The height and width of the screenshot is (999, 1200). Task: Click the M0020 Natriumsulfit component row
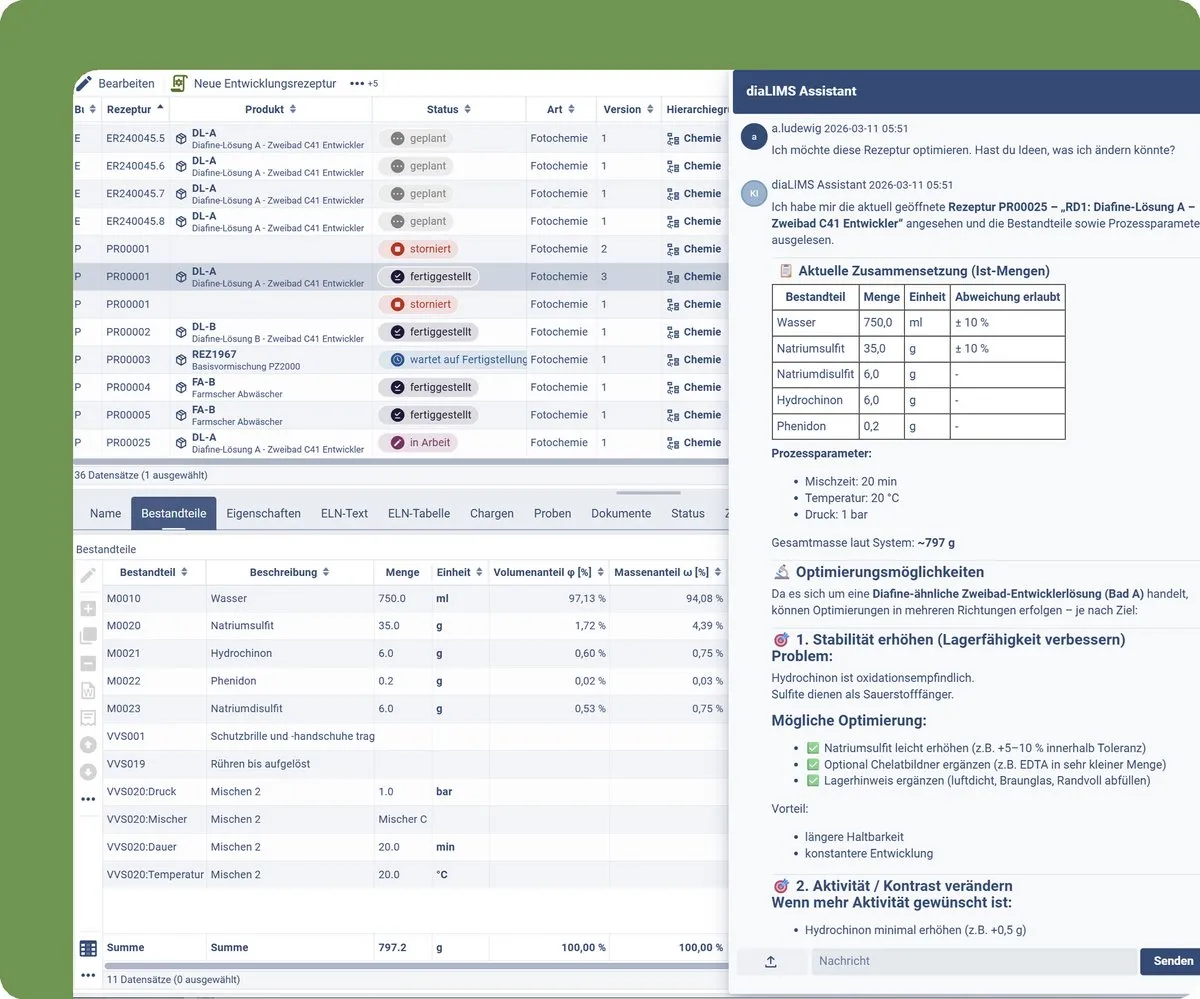point(415,626)
